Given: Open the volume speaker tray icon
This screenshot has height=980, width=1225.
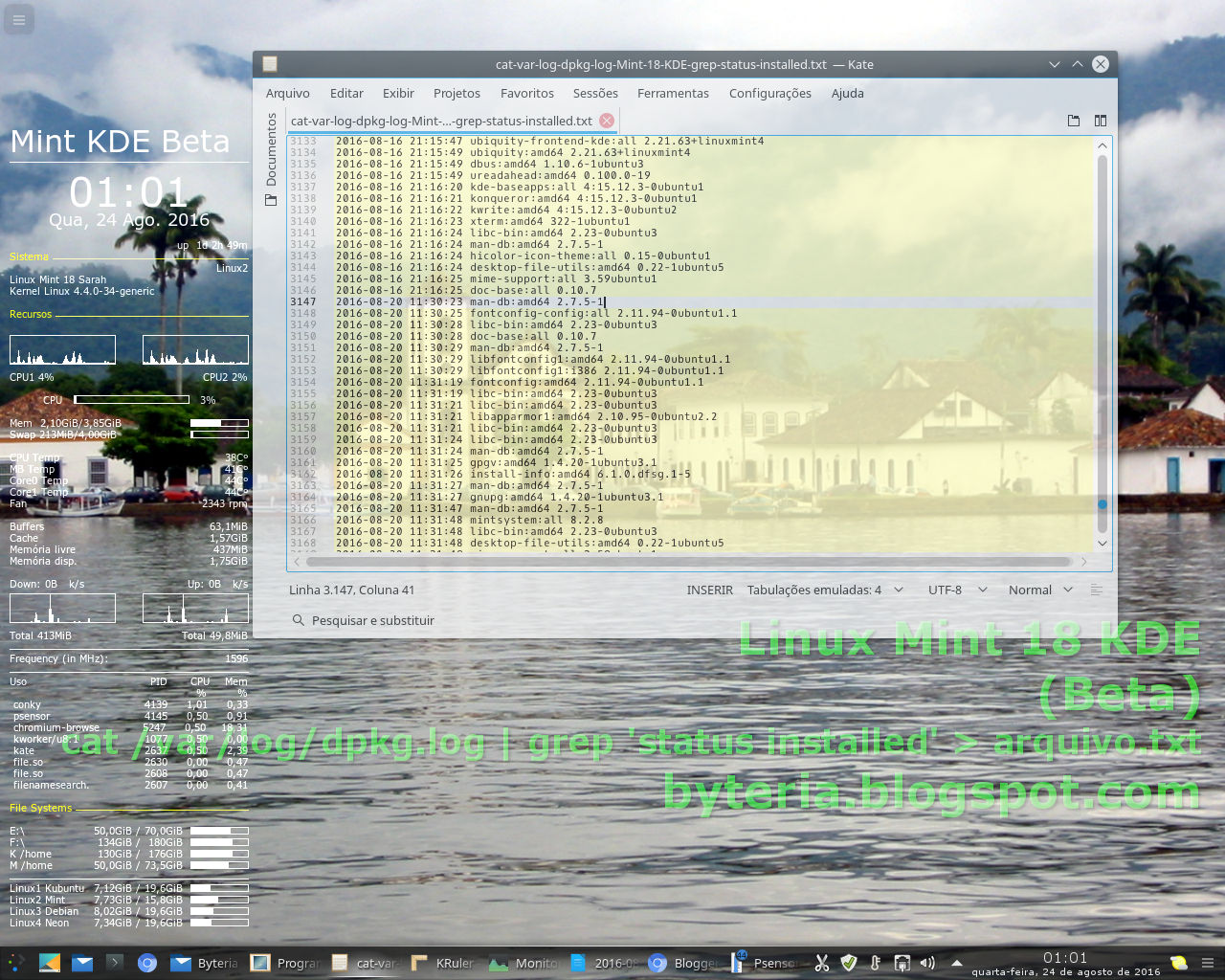Looking at the screenshot, I should (x=927, y=963).
